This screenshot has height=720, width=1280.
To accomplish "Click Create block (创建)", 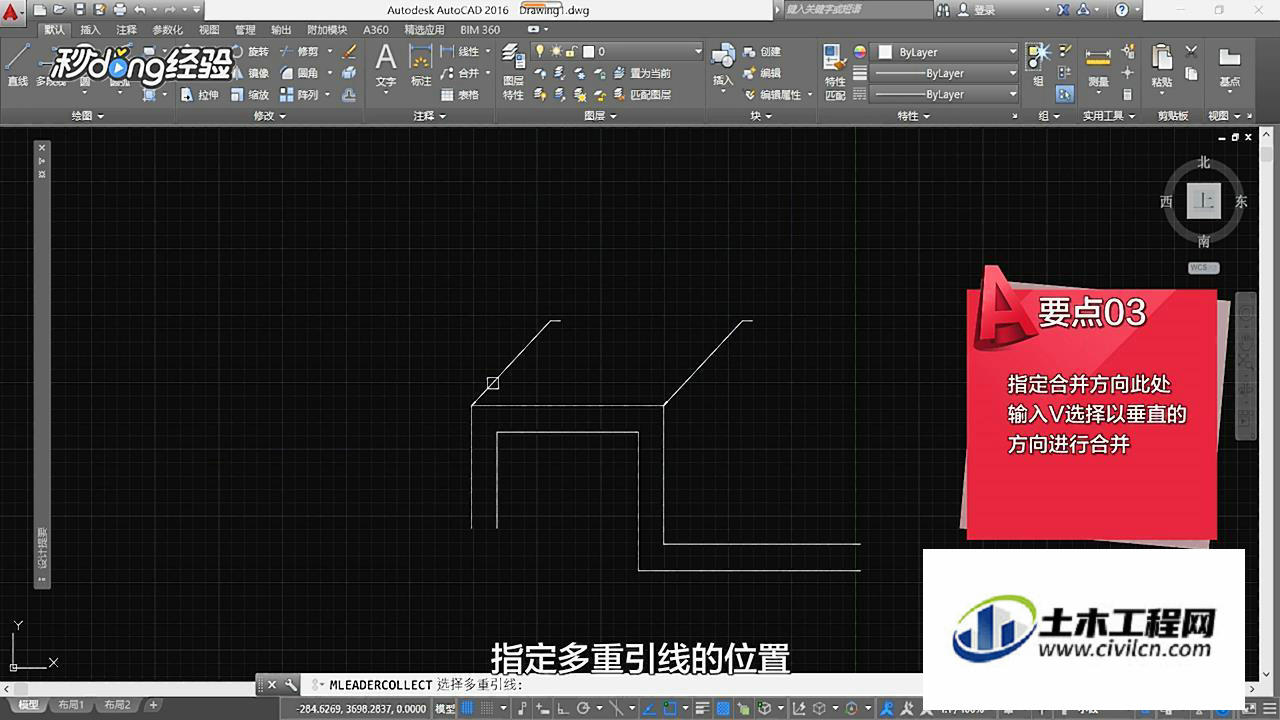I will click(762, 51).
